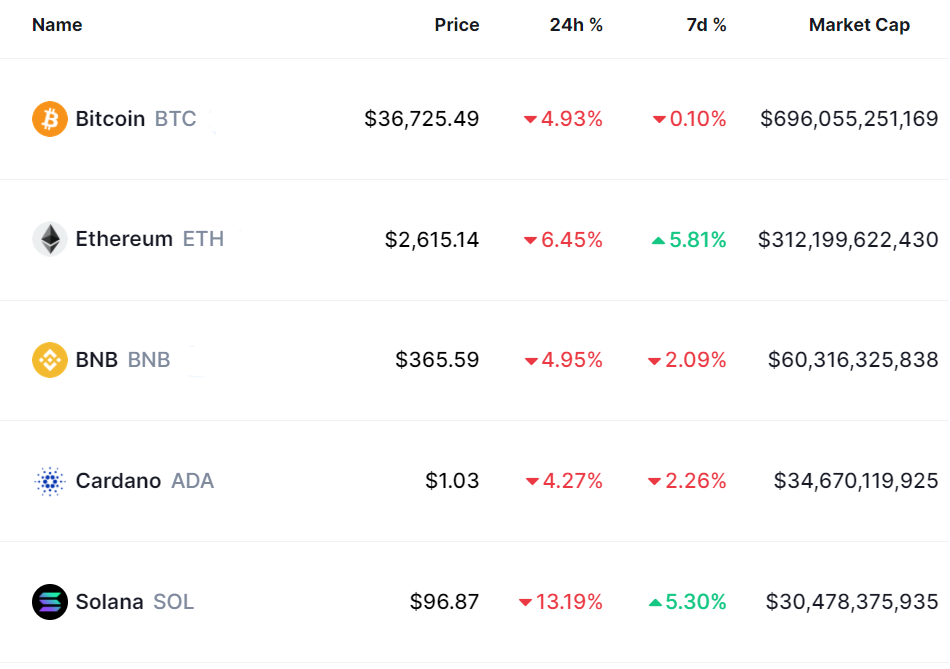Click the Solana logo icon

coord(50,602)
